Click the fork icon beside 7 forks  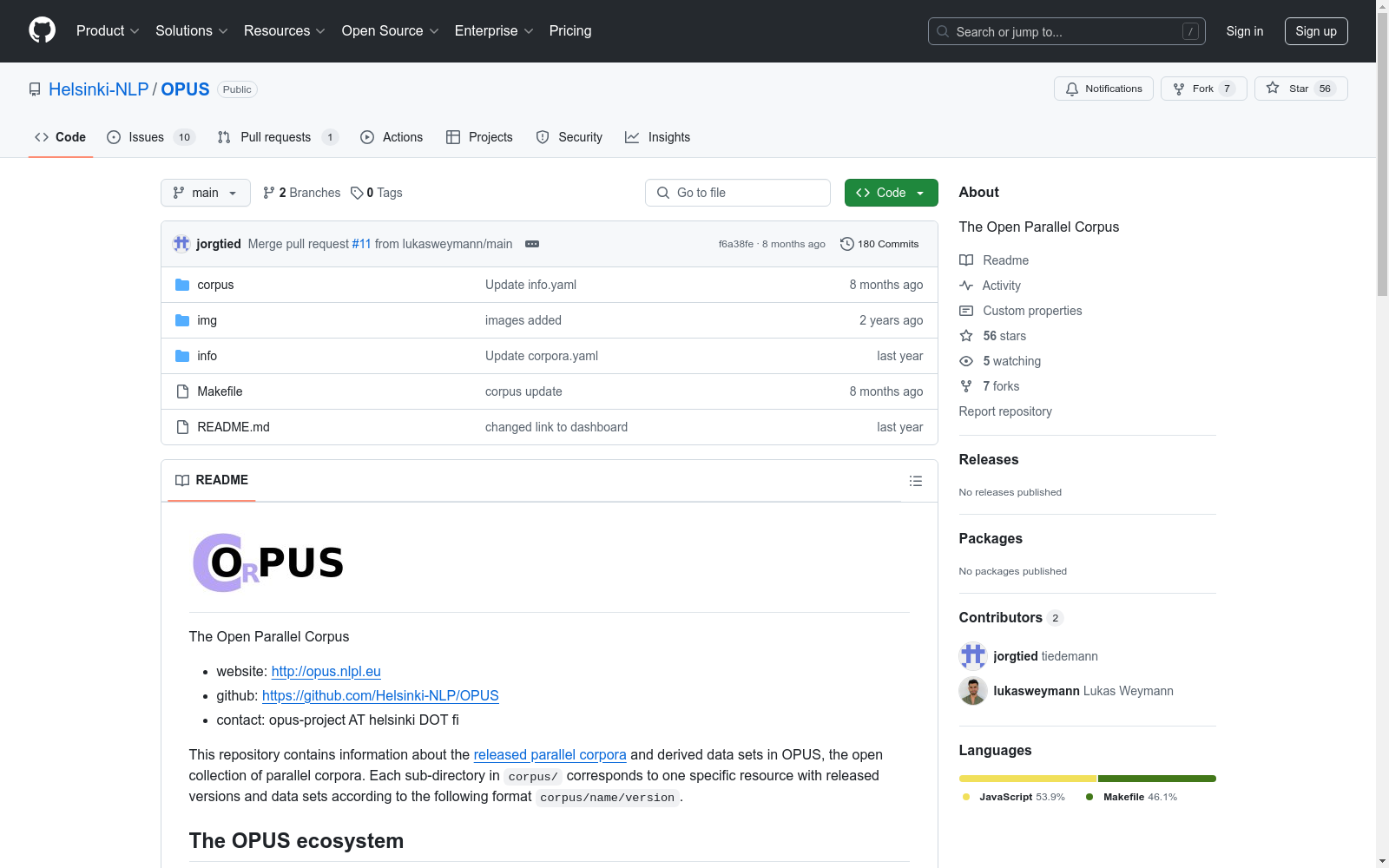[966, 386]
